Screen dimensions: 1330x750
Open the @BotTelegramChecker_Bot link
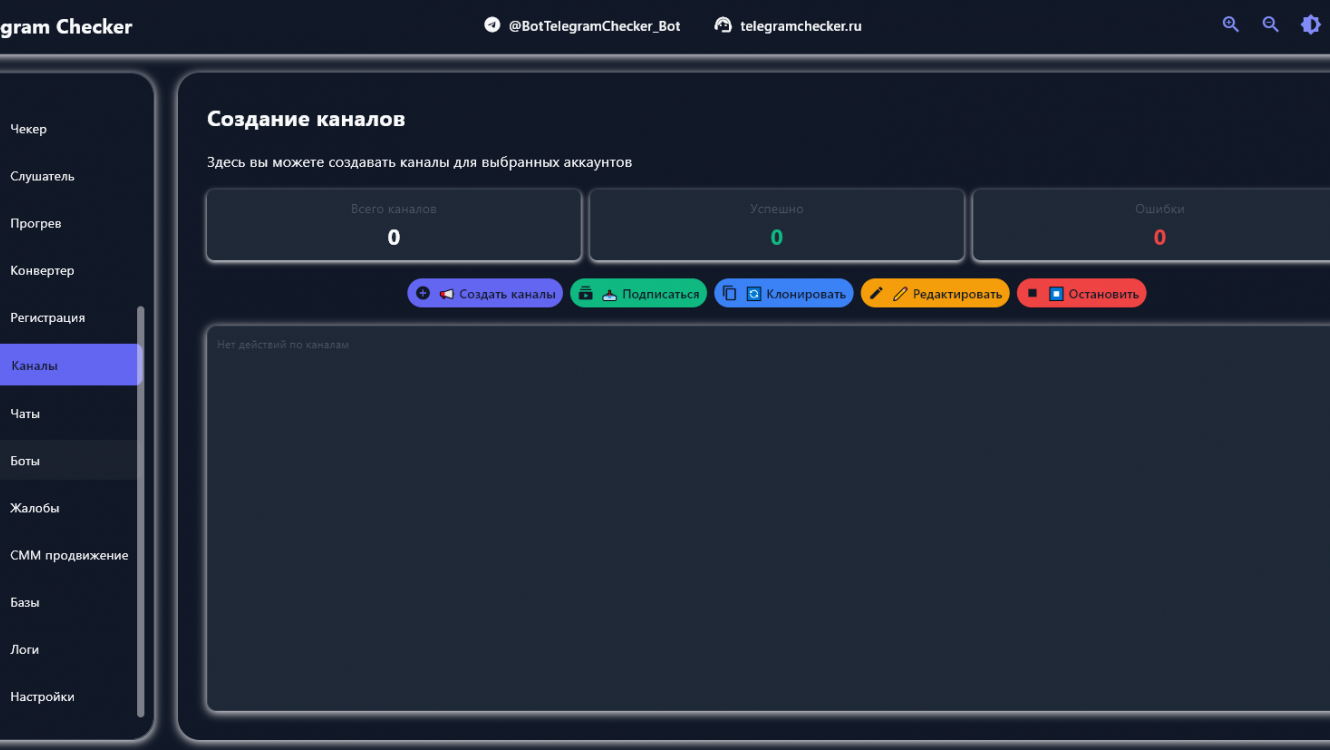coord(594,26)
